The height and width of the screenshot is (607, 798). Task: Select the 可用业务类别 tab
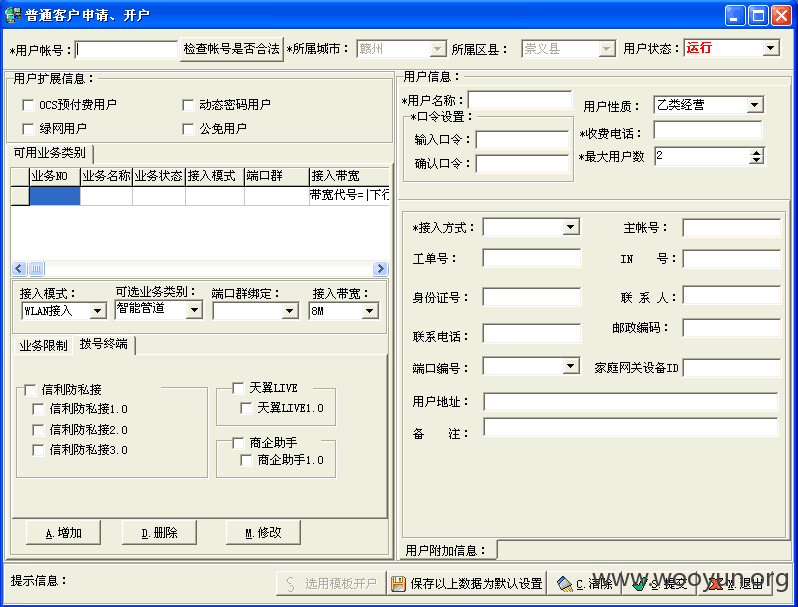pos(50,153)
